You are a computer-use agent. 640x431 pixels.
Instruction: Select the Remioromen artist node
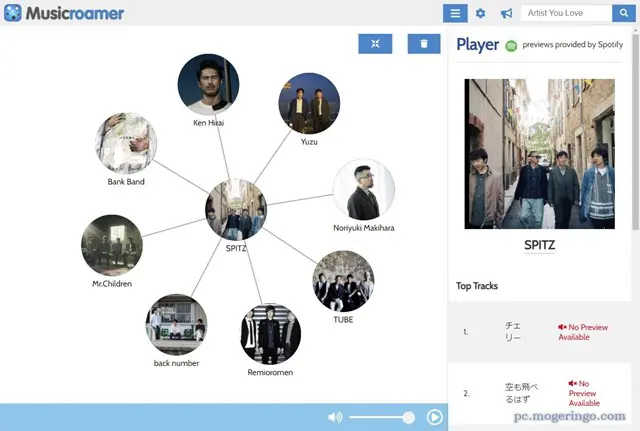[270, 334]
